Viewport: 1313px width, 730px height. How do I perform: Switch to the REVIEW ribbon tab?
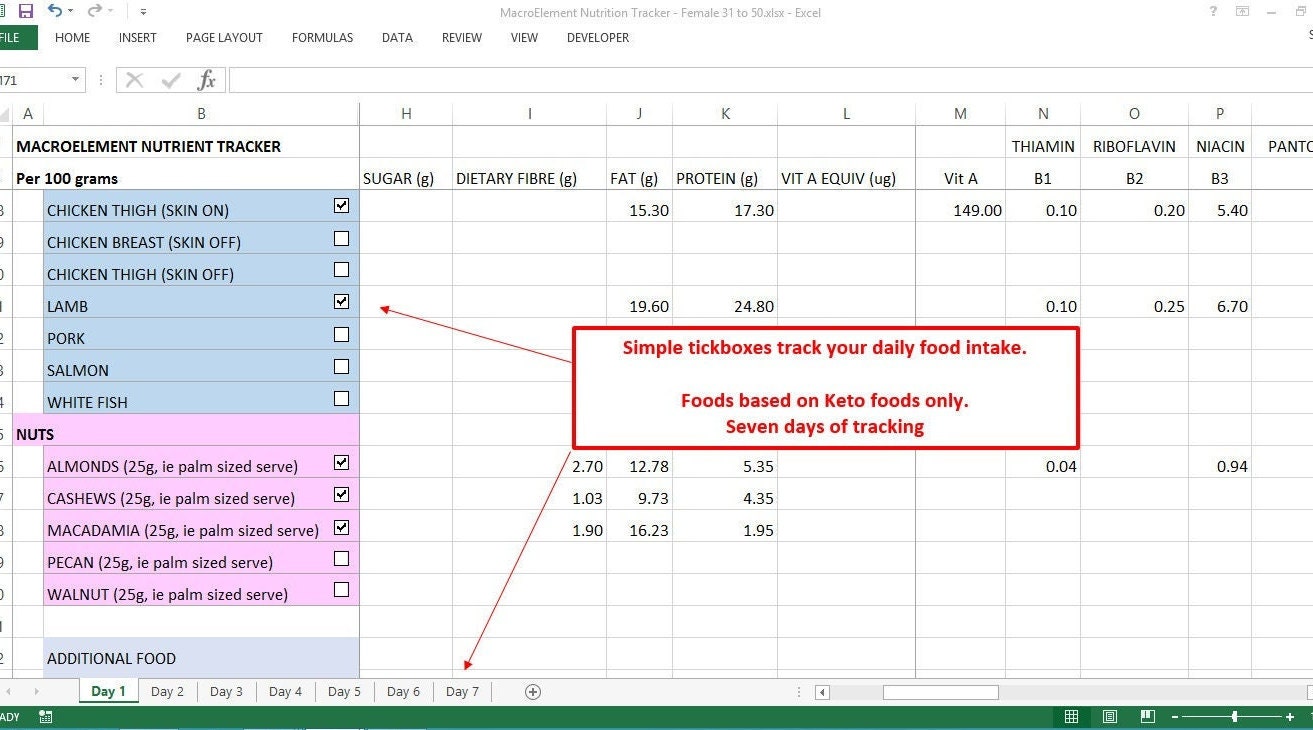coord(462,38)
